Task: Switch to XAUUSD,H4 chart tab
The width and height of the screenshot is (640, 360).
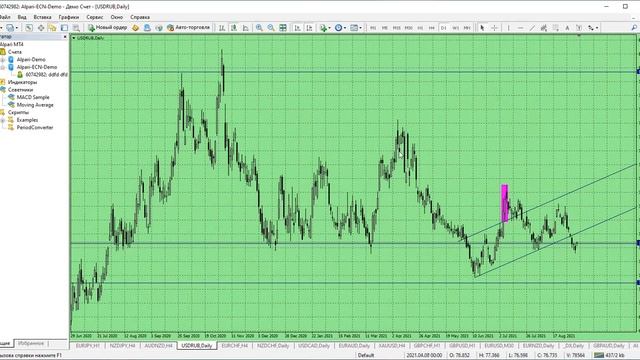Action: pyautogui.click(x=392, y=346)
